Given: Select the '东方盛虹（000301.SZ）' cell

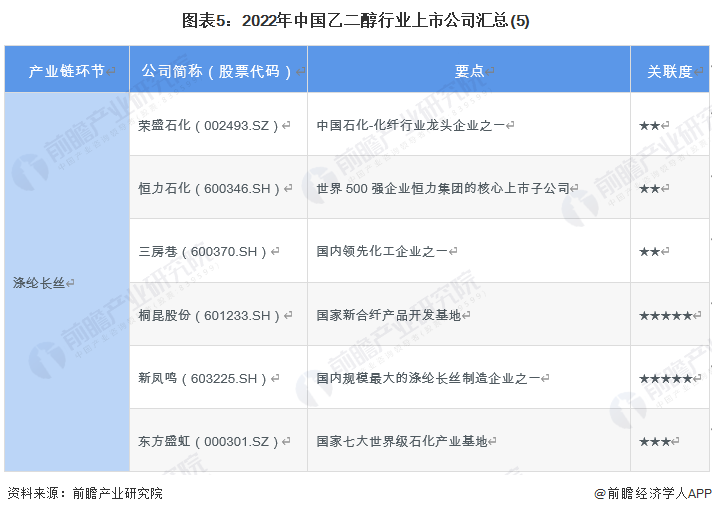Looking at the screenshot, I should (218, 440).
